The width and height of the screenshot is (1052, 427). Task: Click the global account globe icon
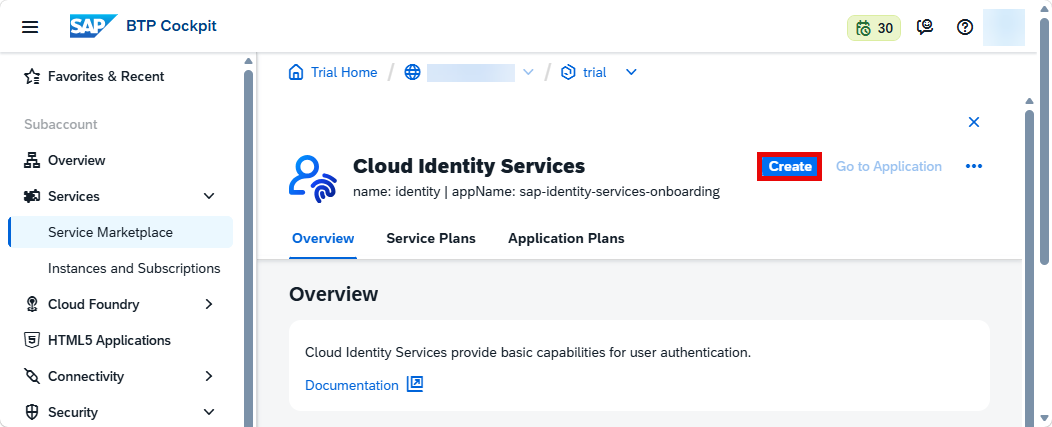pos(412,73)
